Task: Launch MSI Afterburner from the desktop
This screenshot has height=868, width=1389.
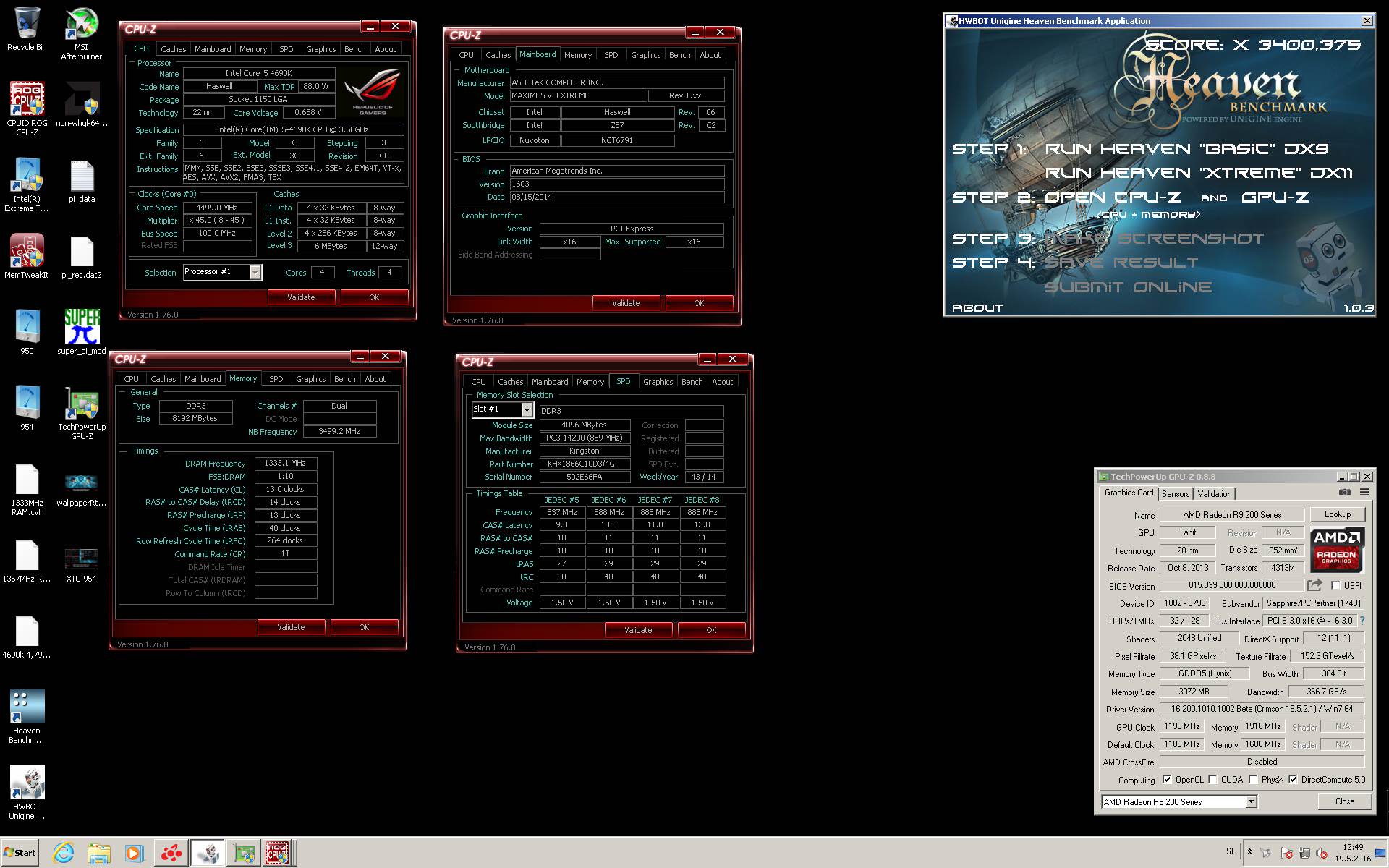Action: [82, 33]
